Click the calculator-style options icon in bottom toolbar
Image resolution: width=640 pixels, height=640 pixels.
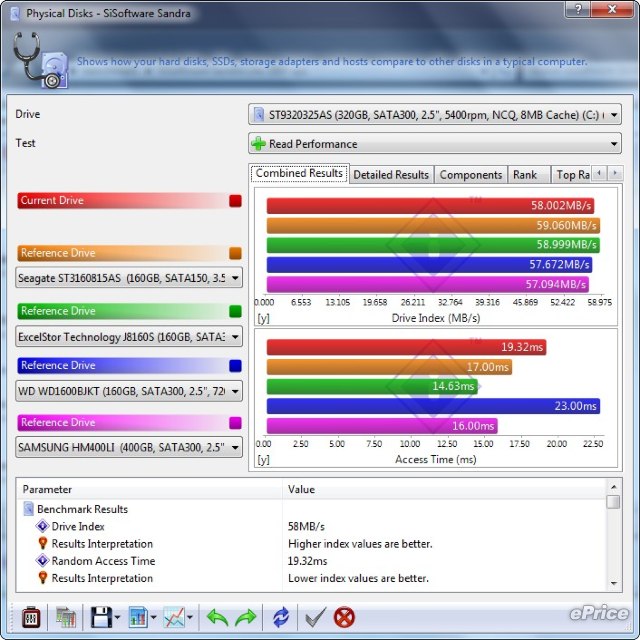[31, 616]
